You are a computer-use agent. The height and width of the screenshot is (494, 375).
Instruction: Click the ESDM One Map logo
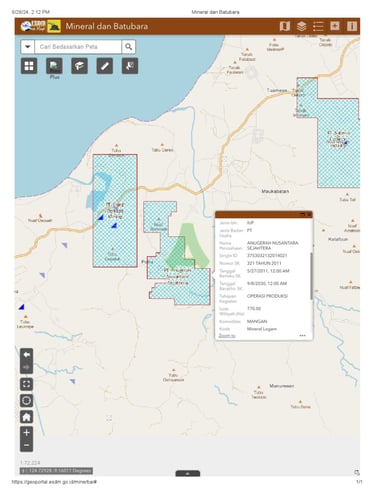coord(33,26)
